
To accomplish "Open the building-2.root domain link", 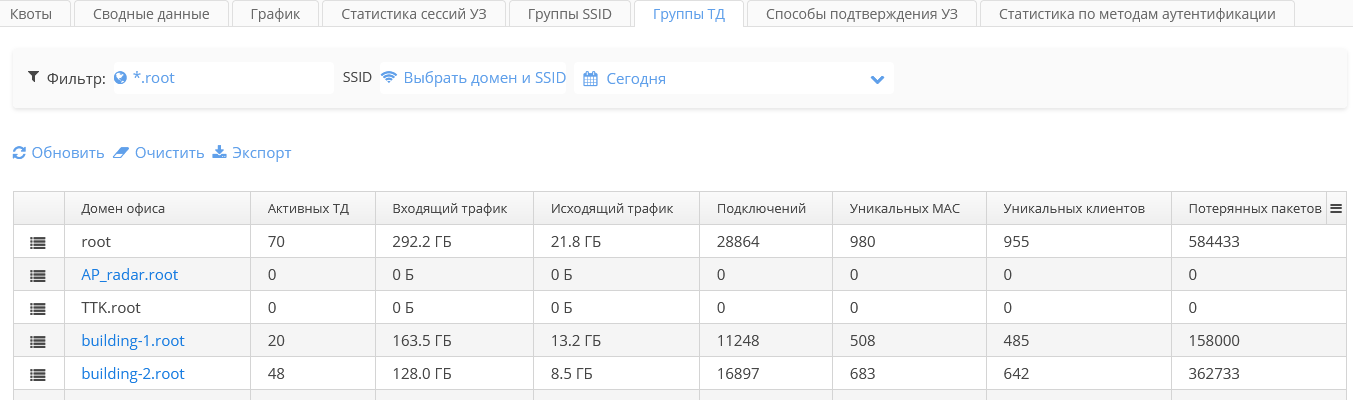I will point(132,374).
